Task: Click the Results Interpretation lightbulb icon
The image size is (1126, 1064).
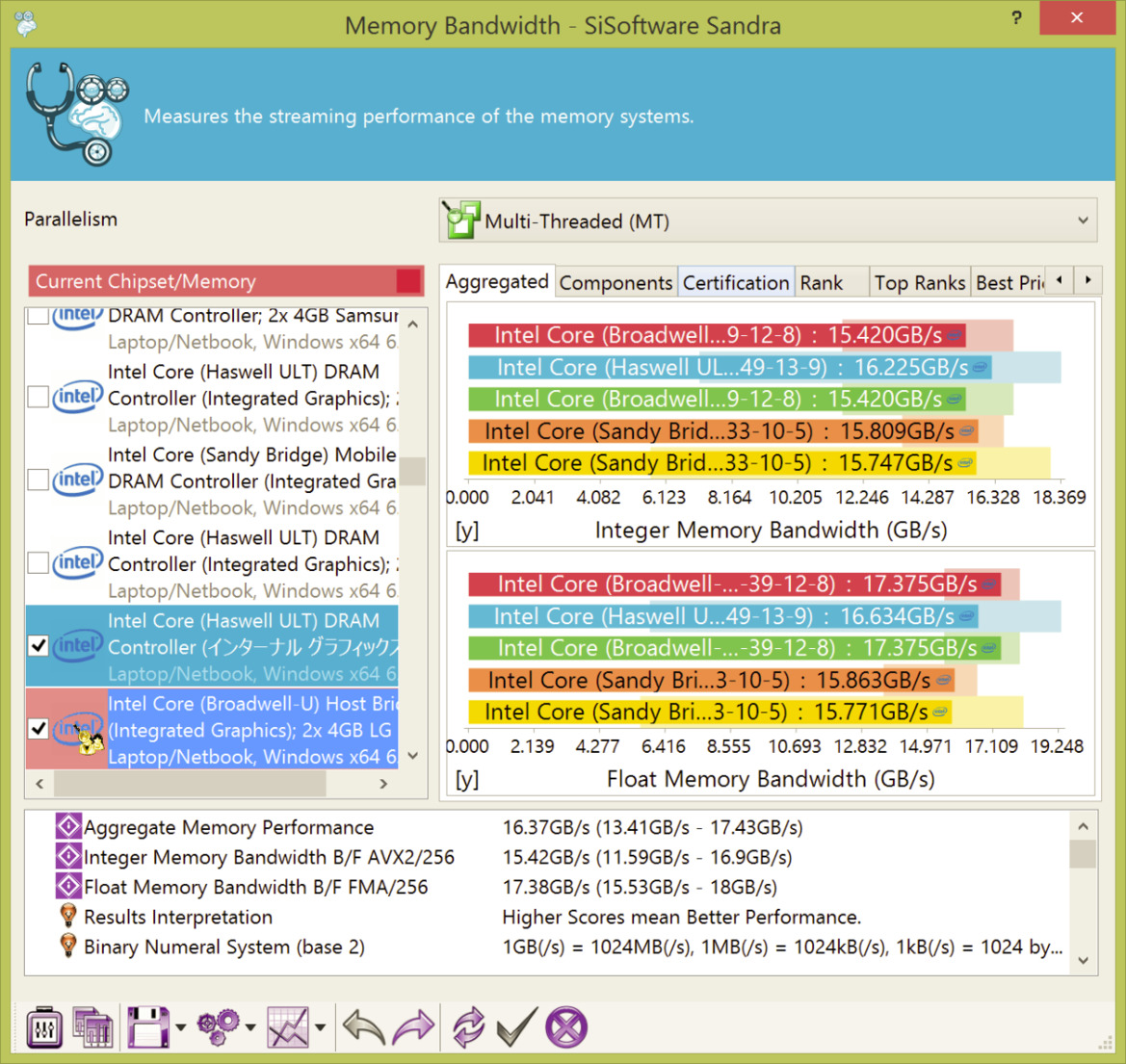Action: 68,916
